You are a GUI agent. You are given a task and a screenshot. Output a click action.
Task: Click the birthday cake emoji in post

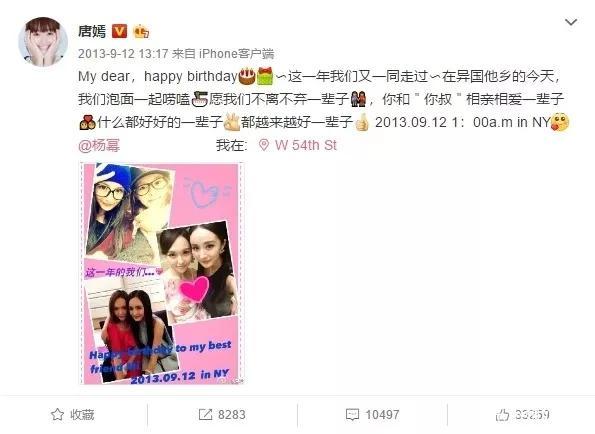(247, 76)
